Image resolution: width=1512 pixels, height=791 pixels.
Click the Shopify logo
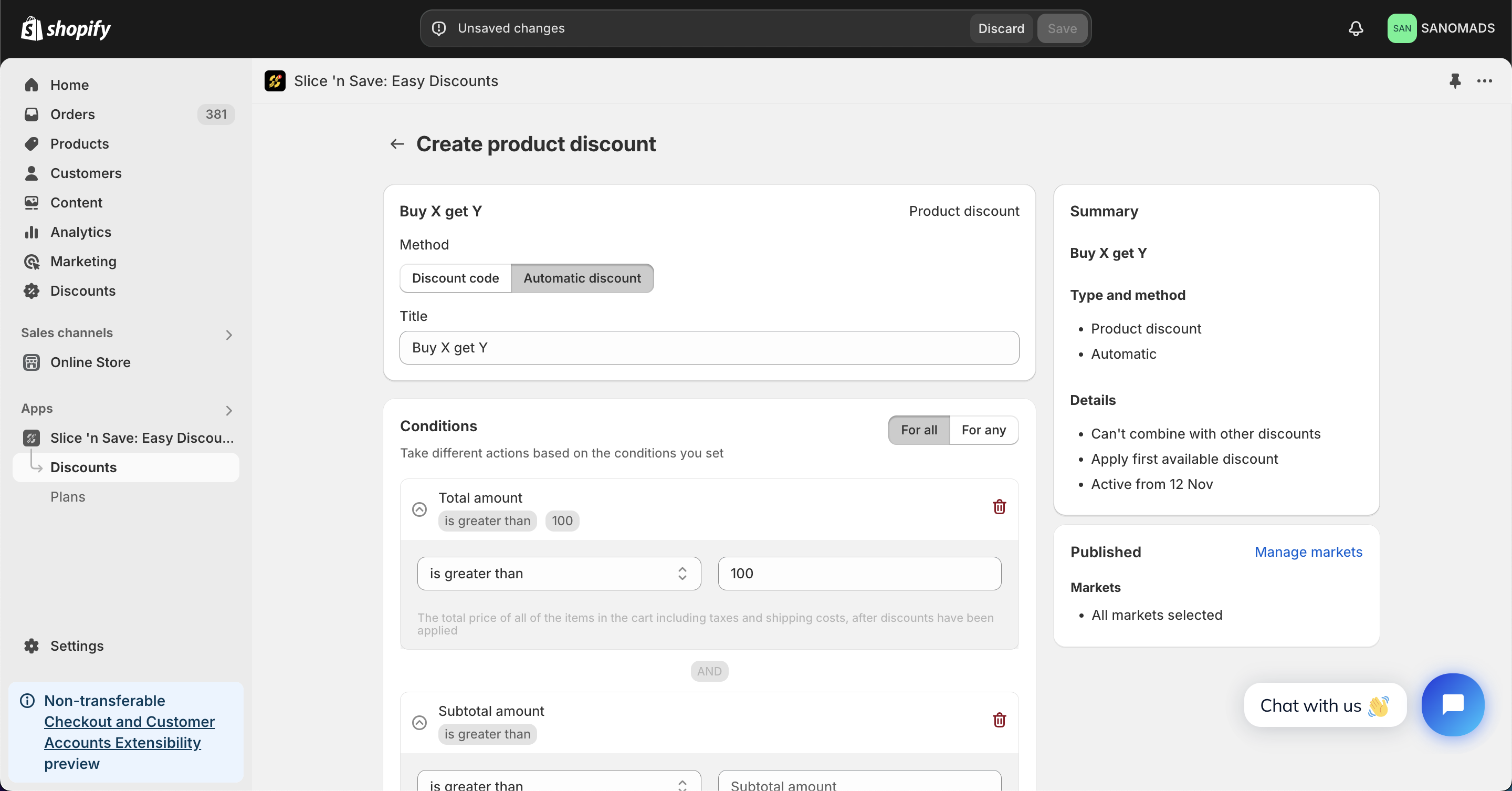click(x=66, y=28)
